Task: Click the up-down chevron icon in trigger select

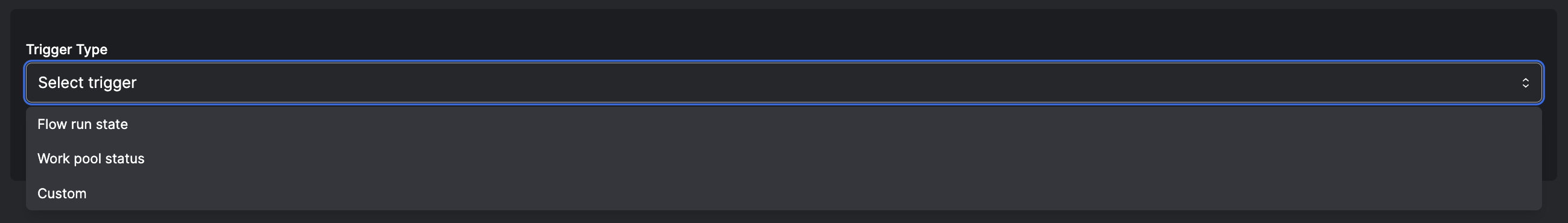Action: coord(1525,83)
